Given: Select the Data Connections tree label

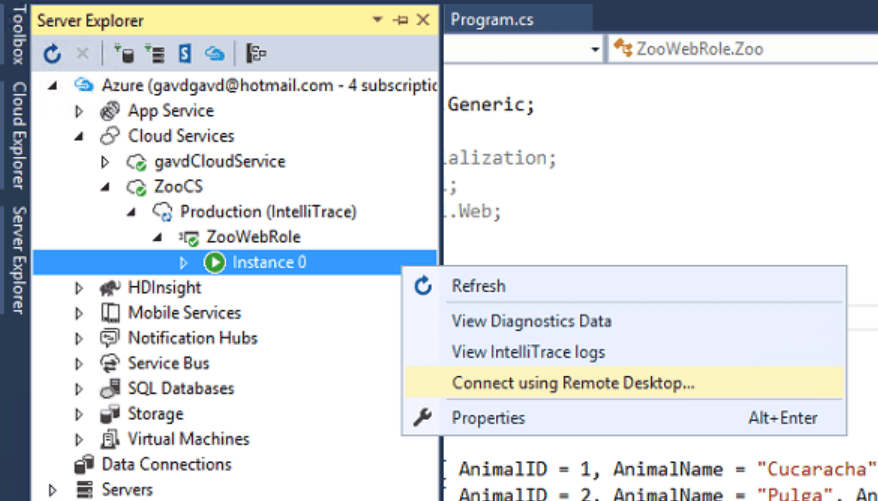Looking at the screenshot, I should pyautogui.click(x=166, y=464).
